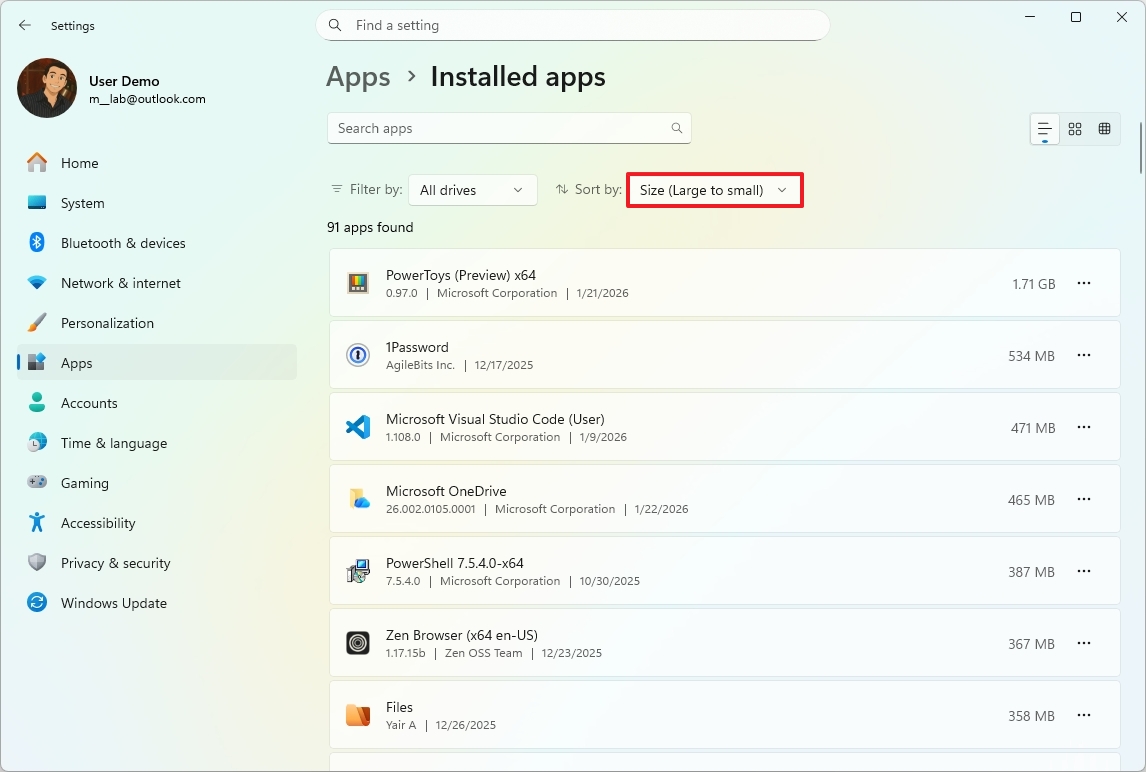
Task: Open more options for Zen Browser
Action: coord(1083,644)
